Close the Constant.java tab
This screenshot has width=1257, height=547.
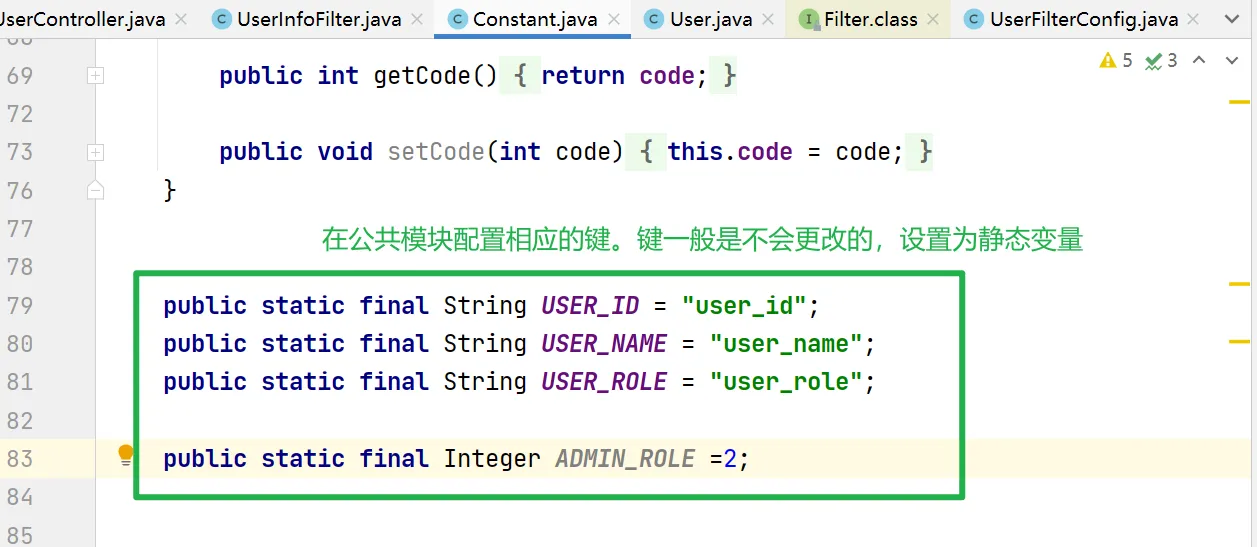click(614, 19)
